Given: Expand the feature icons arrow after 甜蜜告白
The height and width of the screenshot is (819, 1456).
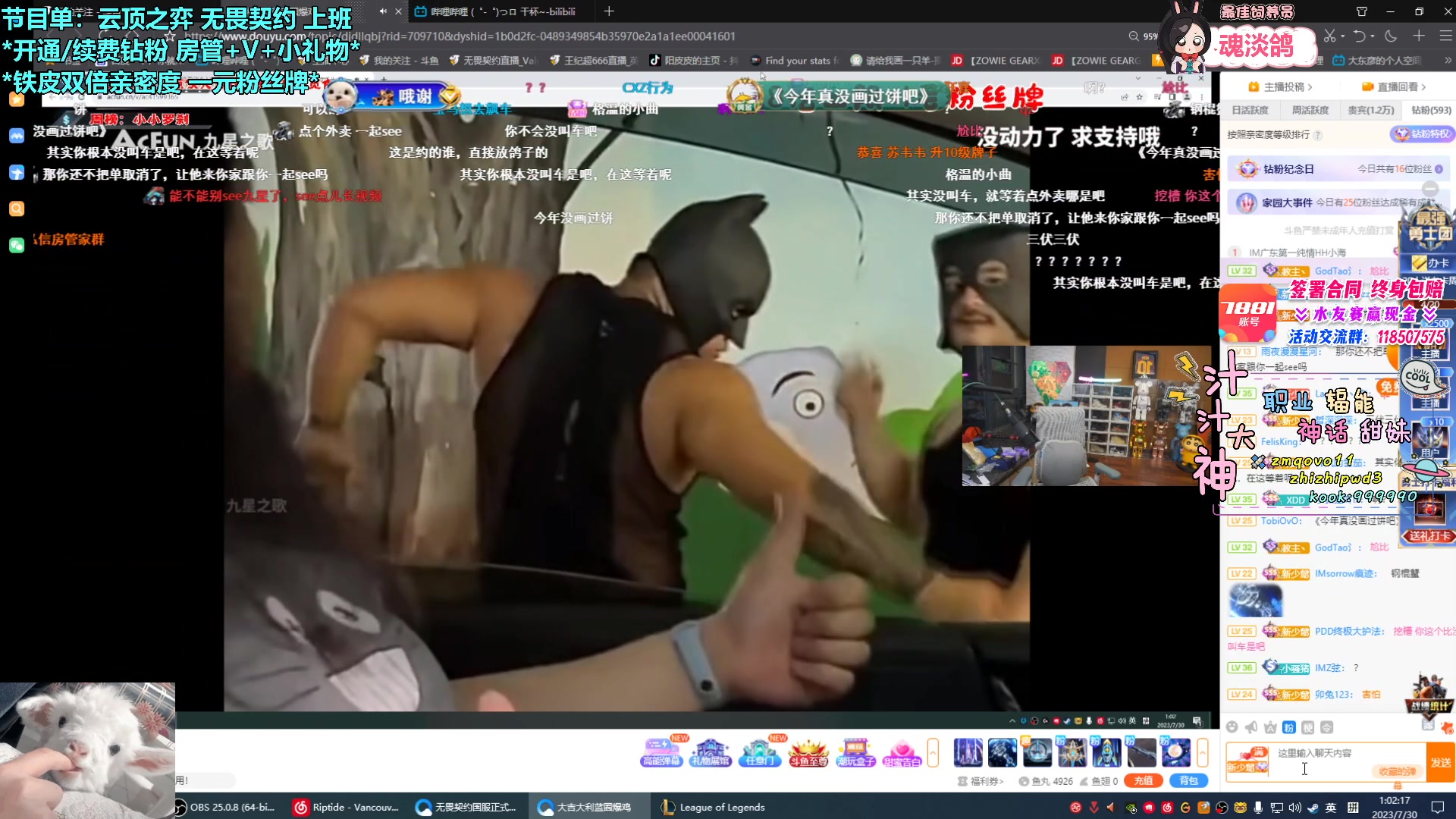Looking at the screenshot, I should pos(934,752).
